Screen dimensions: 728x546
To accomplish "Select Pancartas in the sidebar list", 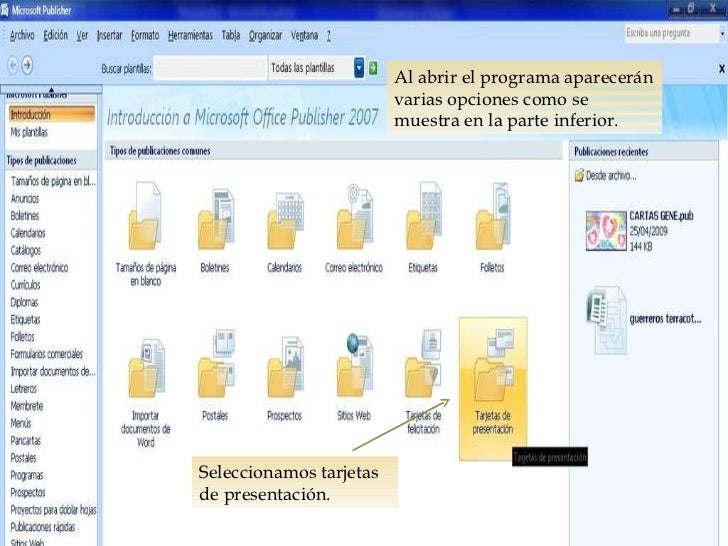I will [x=26, y=441].
